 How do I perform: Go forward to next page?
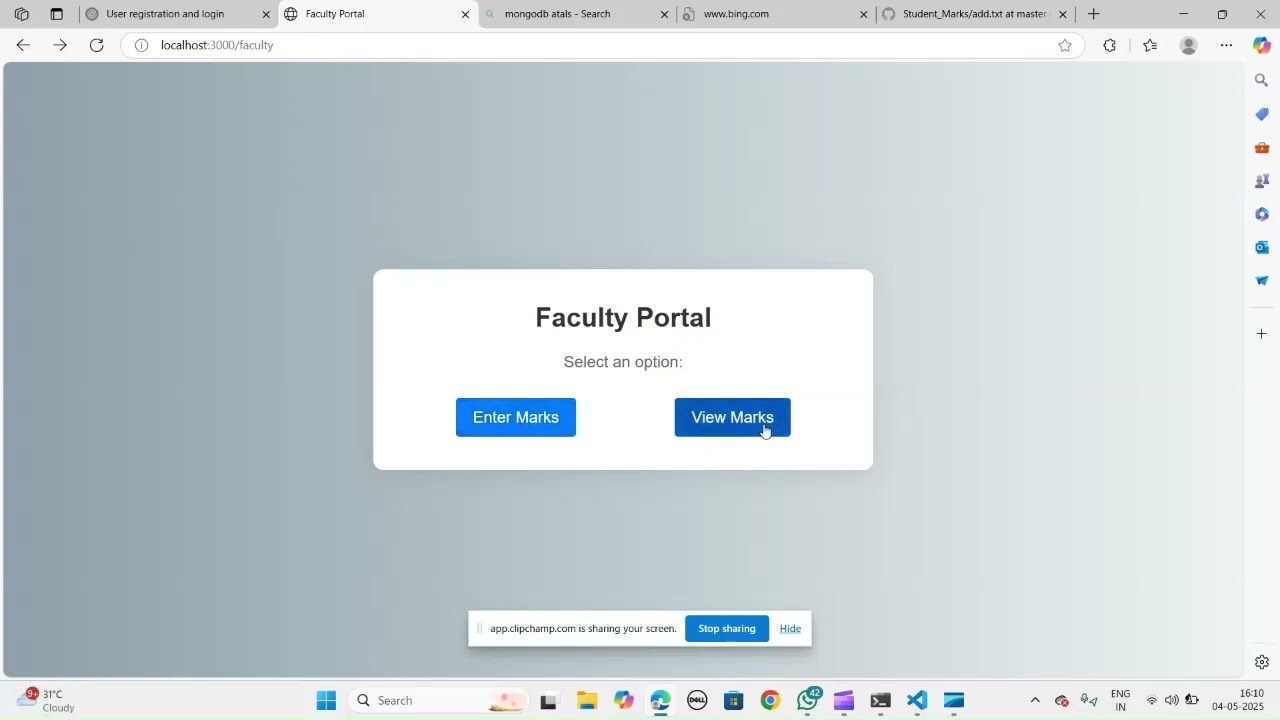pyautogui.click(x=60, y=45)
